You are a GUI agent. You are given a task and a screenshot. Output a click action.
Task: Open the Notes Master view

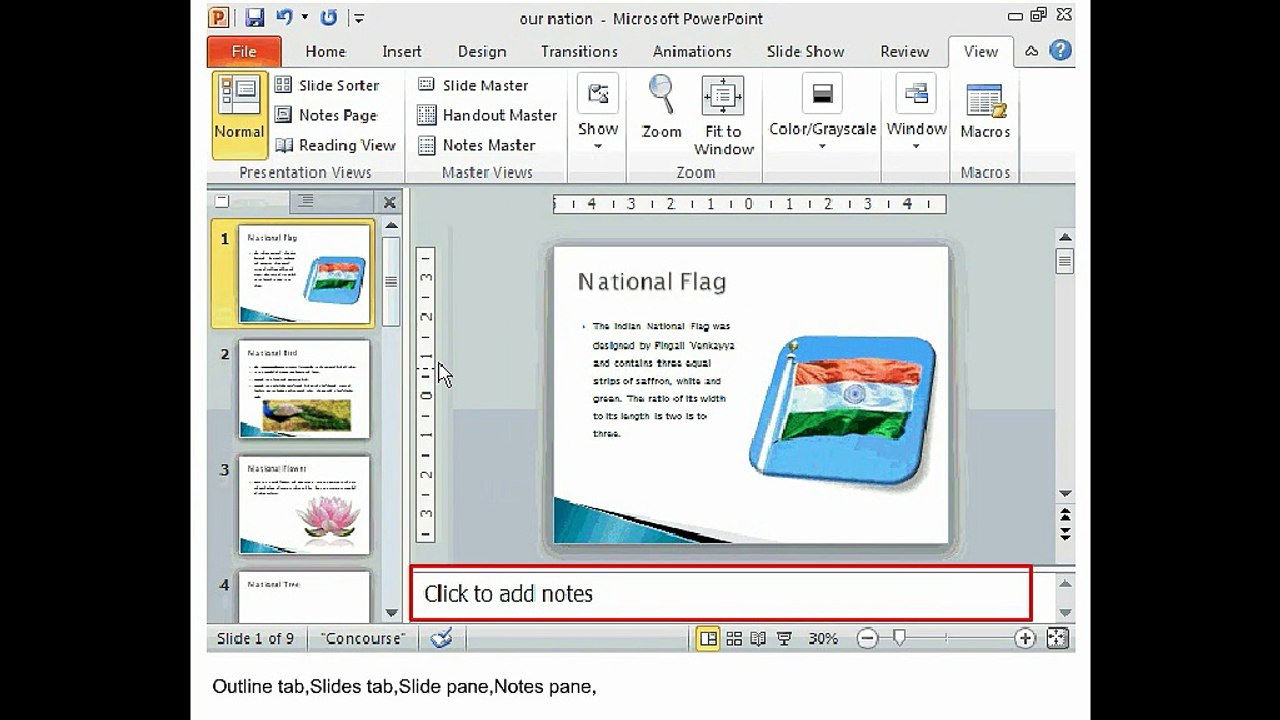pyautogui.click(x=476, y=145)
